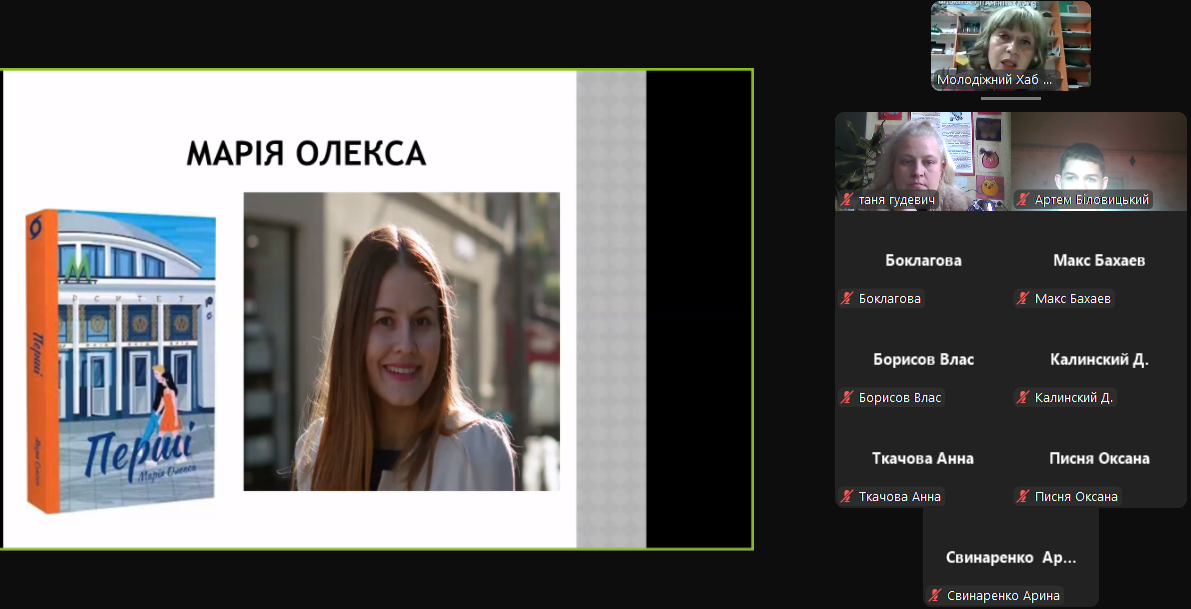Click muted mic icon next to Макс Бахаев label

pyautogui.click(x=1023, y=298)
